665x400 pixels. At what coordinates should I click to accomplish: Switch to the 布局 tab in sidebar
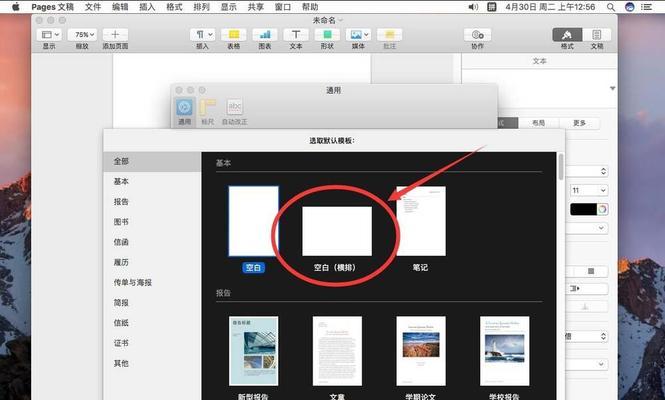[x=538, y=123]
